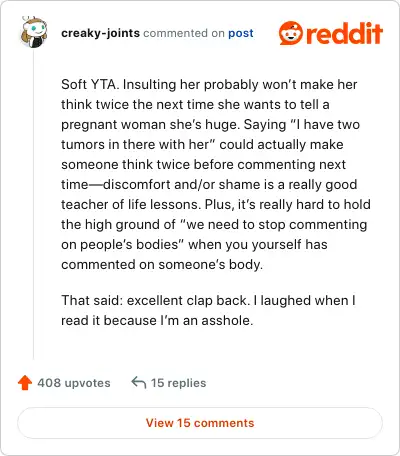
Task: Click the final line "read it because"
Action: click(157, 321)
